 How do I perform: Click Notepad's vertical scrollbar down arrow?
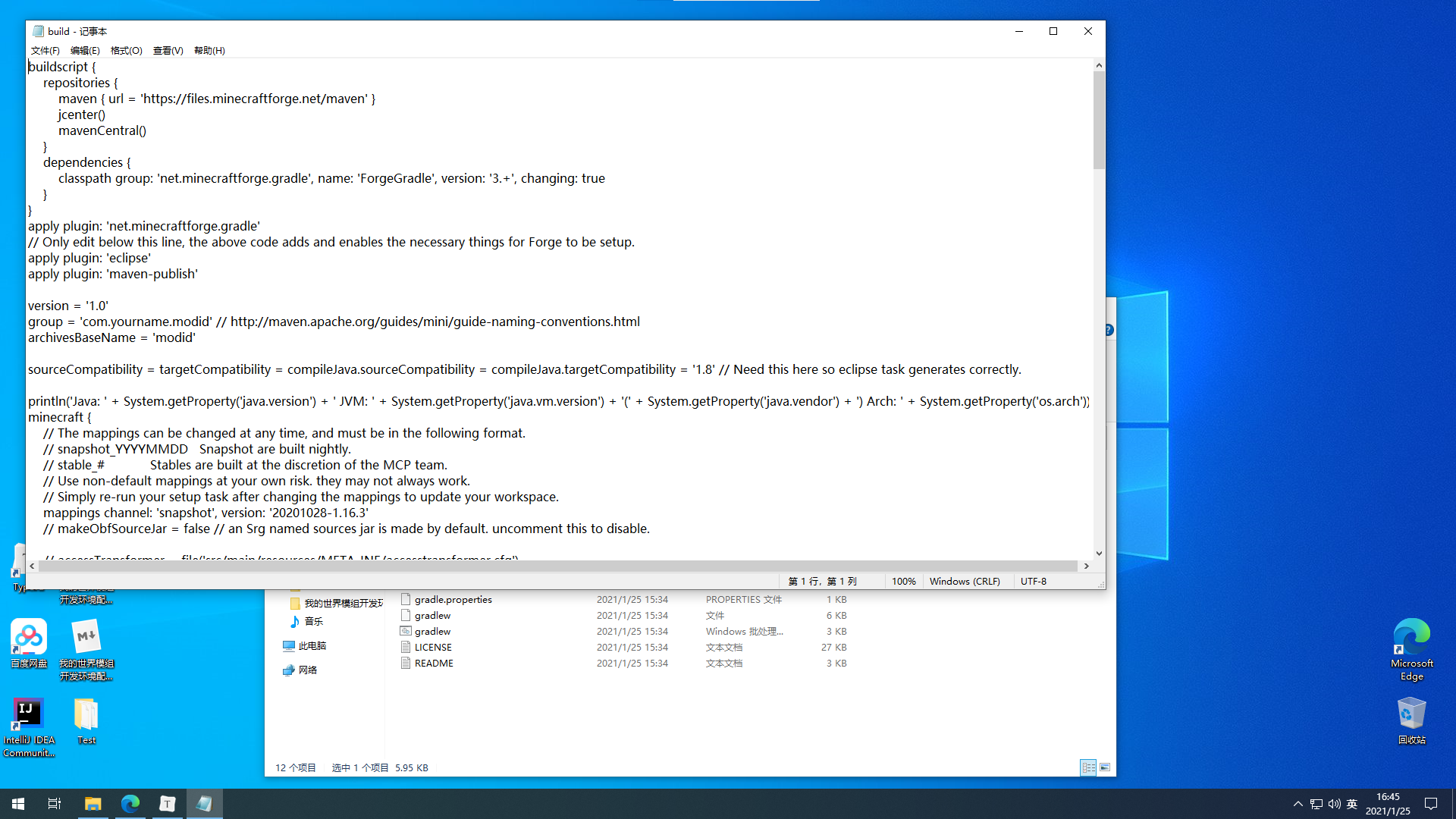[1099, 554]
